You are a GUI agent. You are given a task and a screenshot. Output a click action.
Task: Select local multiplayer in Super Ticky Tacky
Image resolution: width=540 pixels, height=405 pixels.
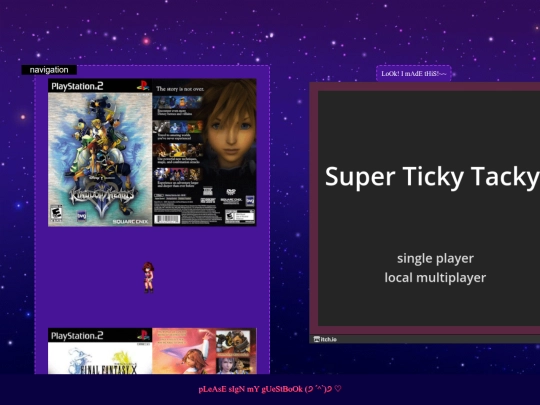(x=435, y=278)
